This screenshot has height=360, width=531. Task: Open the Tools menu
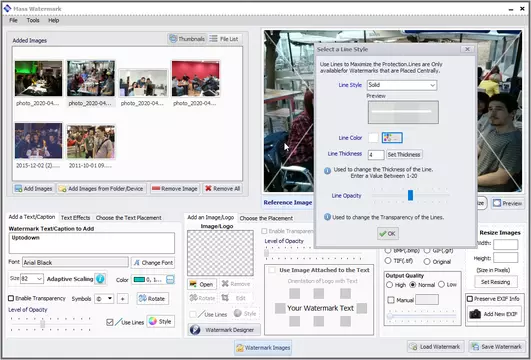[x=33, y=20]
